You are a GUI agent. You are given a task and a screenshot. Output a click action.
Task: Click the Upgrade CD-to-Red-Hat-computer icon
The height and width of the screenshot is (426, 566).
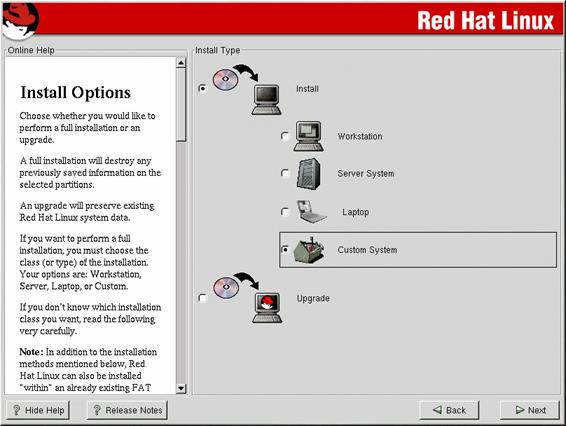pos(248,298)
